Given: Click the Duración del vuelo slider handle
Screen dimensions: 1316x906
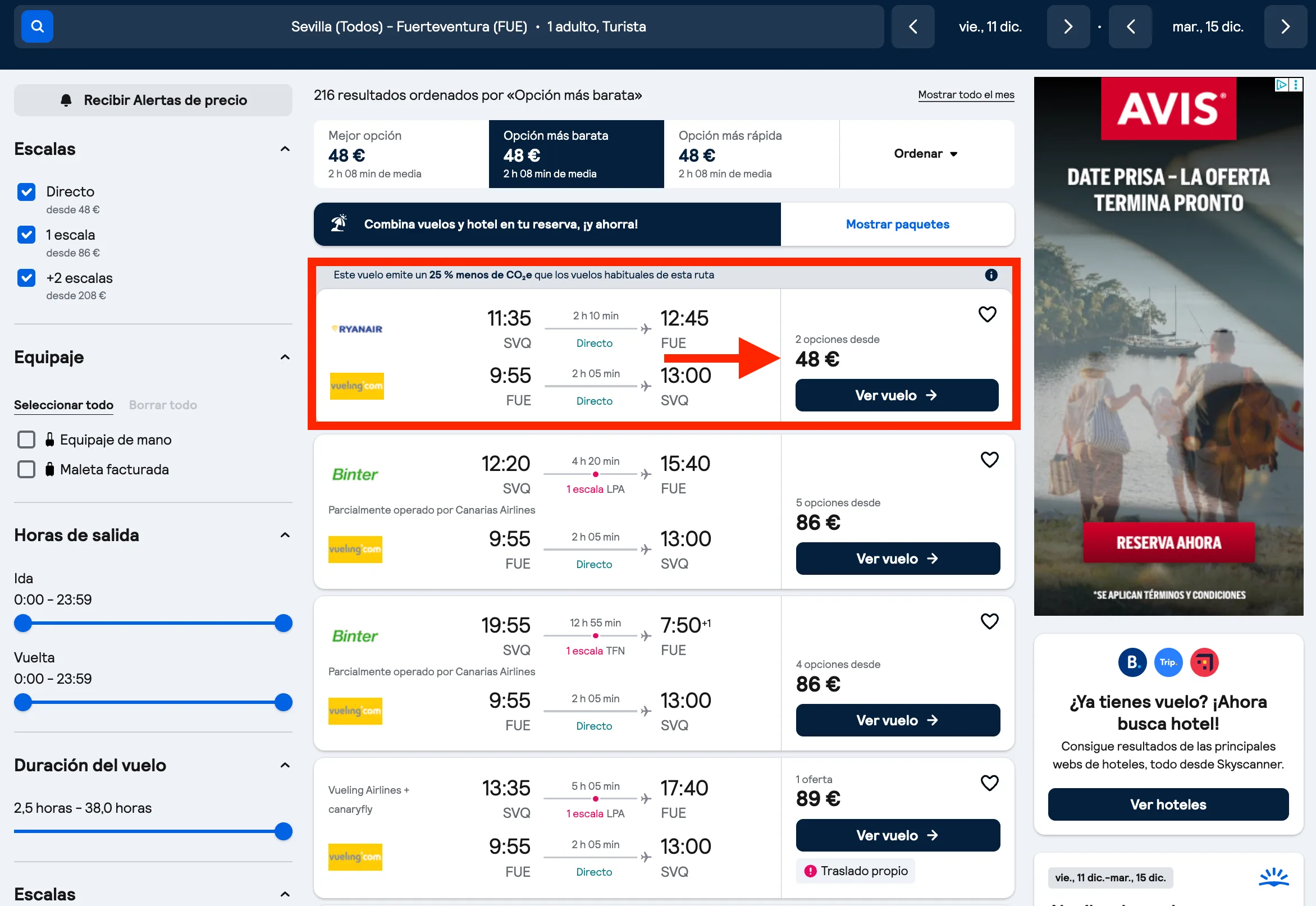Looking at the screenshot, I should click(x=284, y=832).
